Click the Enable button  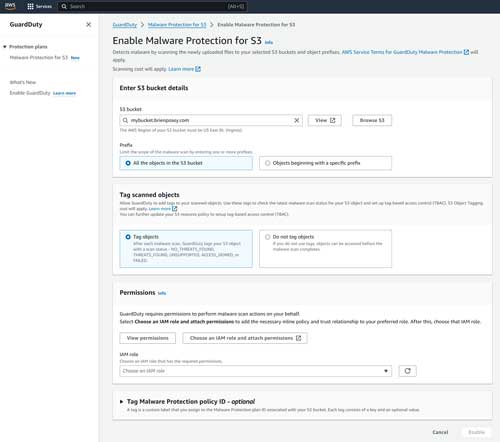pyautogui.click(x=476, y=432)
